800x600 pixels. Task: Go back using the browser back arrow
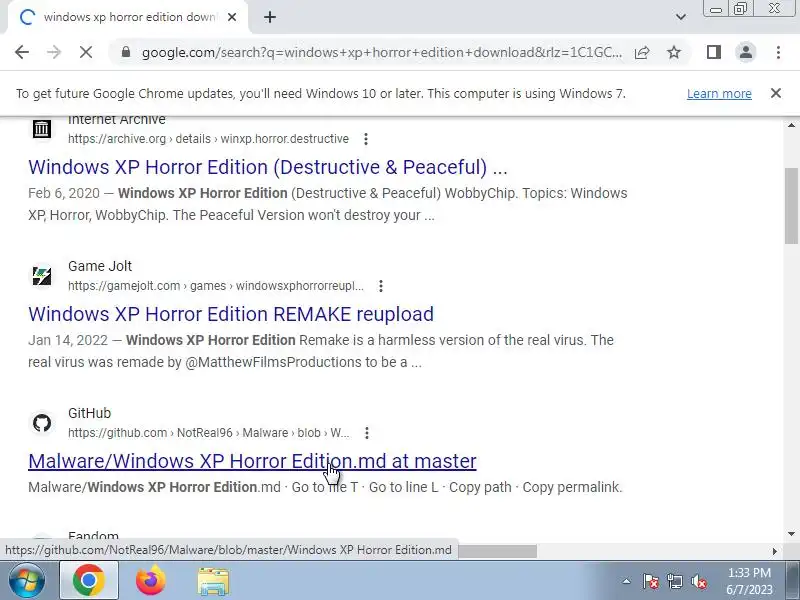(22, 52)
